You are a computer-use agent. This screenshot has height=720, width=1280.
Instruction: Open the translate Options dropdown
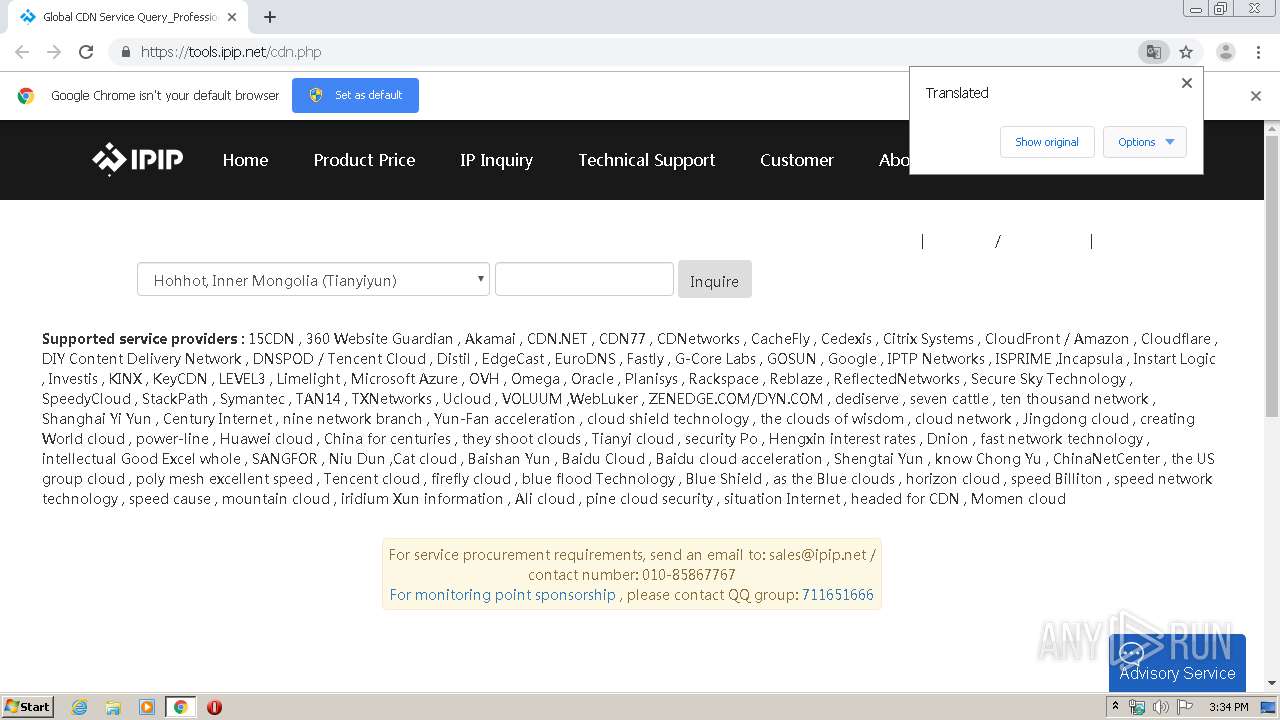pyautogui.click(x=1145, y=142)
